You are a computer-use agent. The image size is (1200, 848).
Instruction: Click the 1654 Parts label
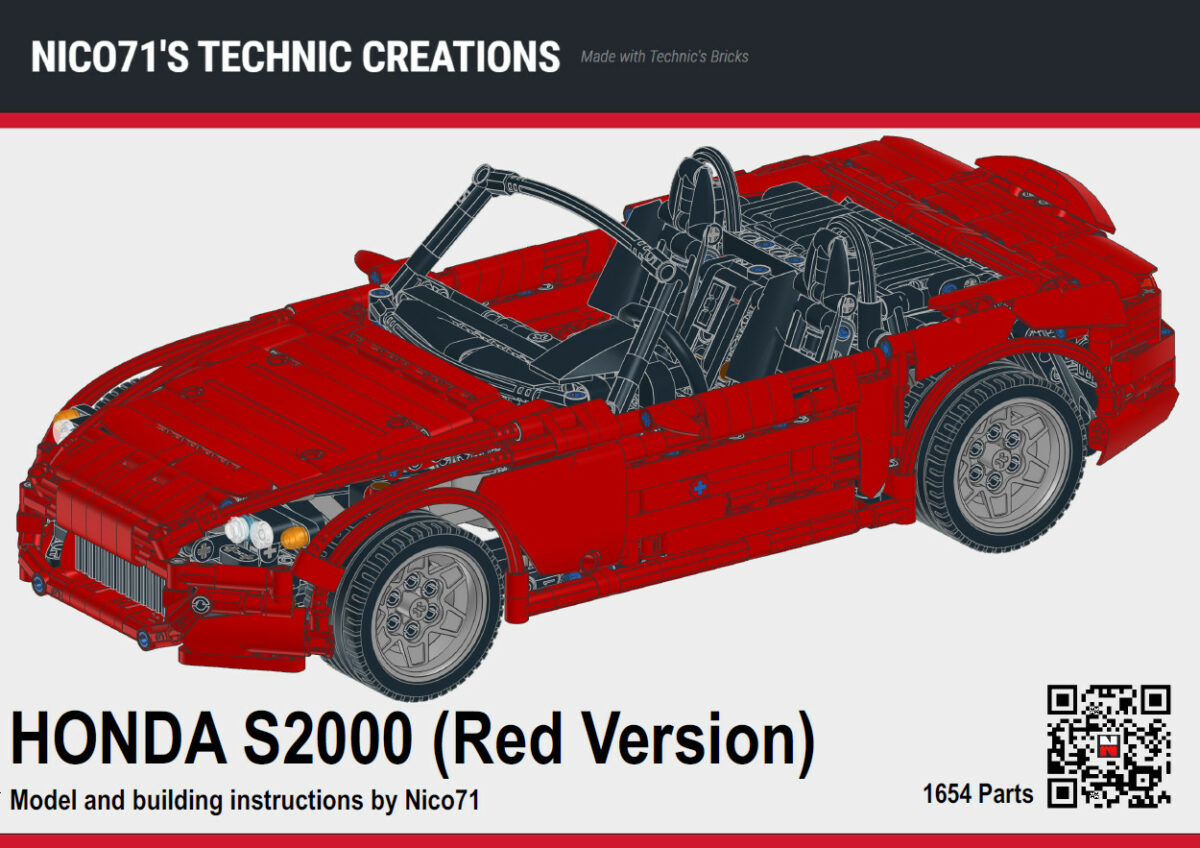(x=977, y=795)
